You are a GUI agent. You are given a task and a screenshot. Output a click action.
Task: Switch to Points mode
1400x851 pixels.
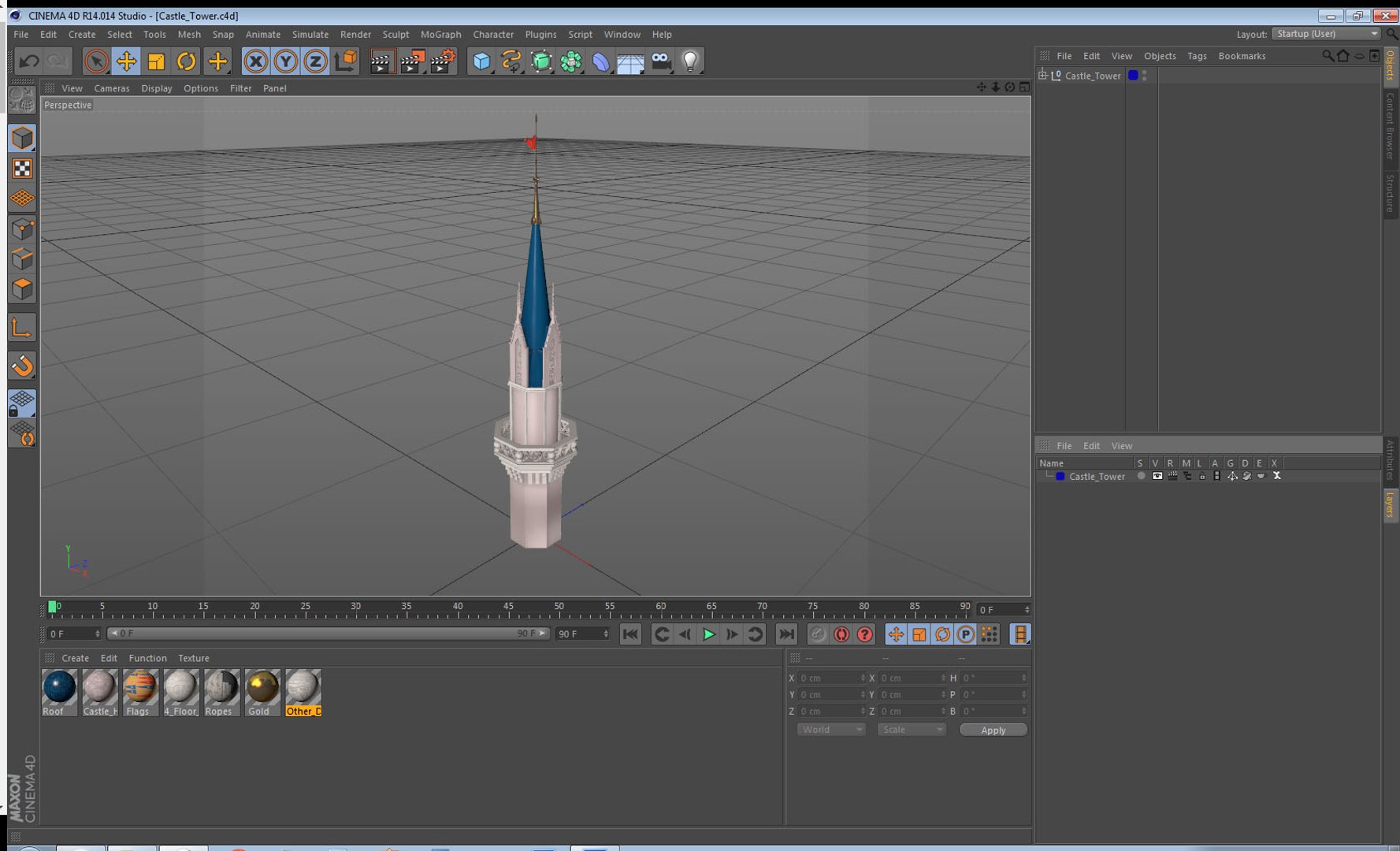click(x=22, y=229)
